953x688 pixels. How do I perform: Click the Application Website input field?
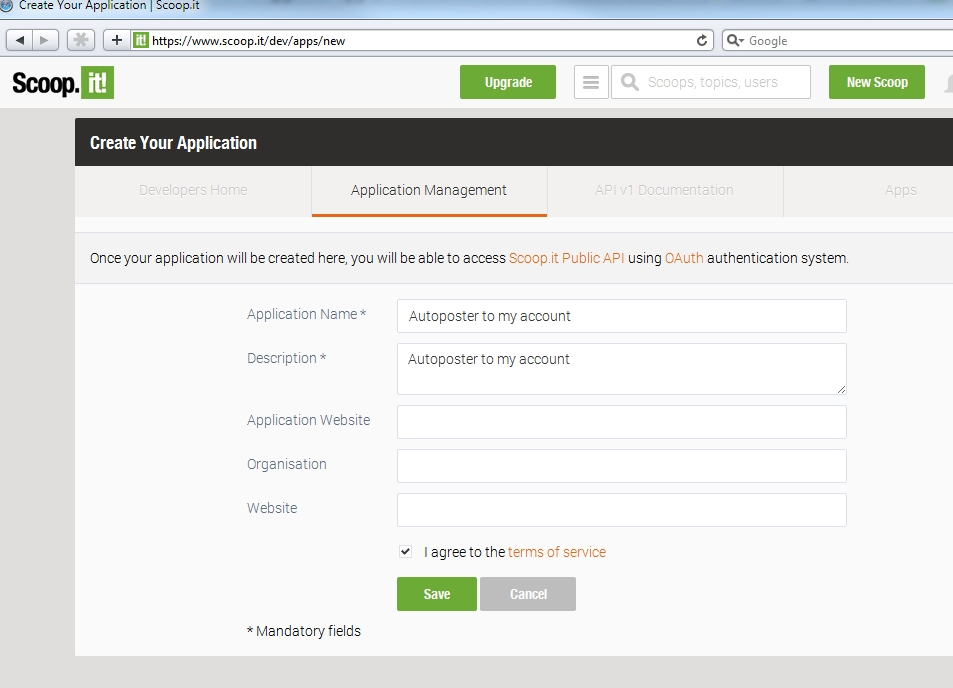[620, 422]
